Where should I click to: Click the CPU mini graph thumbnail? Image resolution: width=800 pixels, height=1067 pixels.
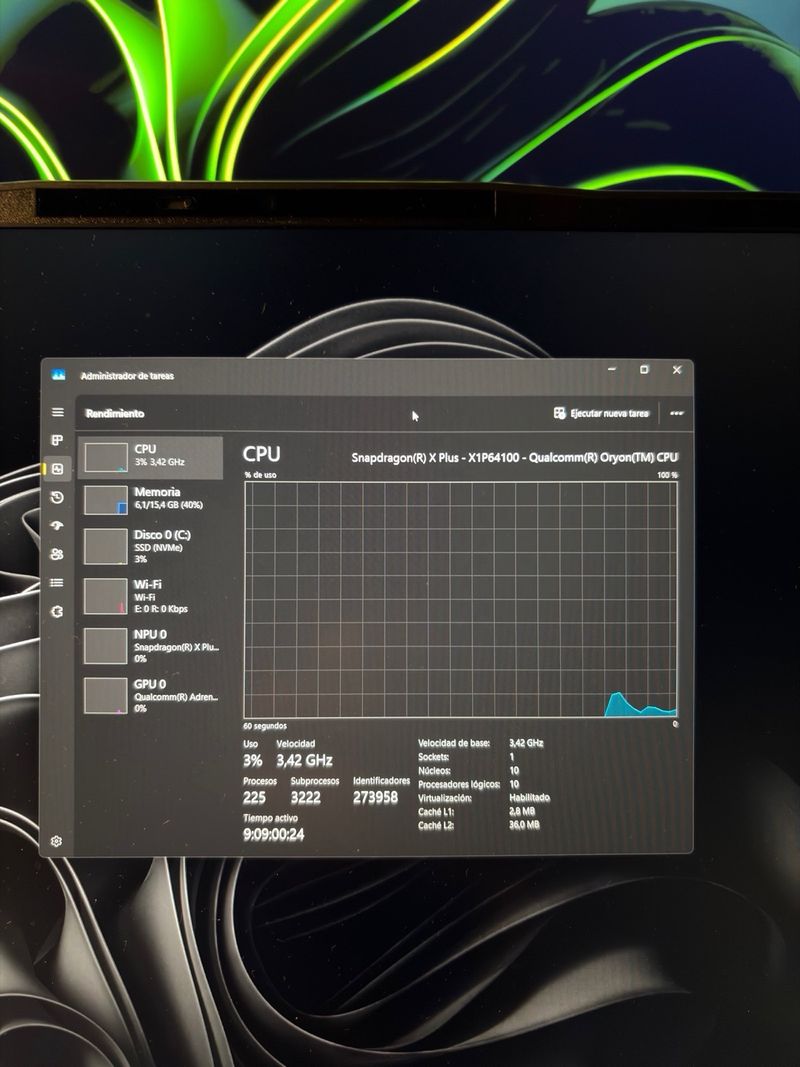click(105, 457)
